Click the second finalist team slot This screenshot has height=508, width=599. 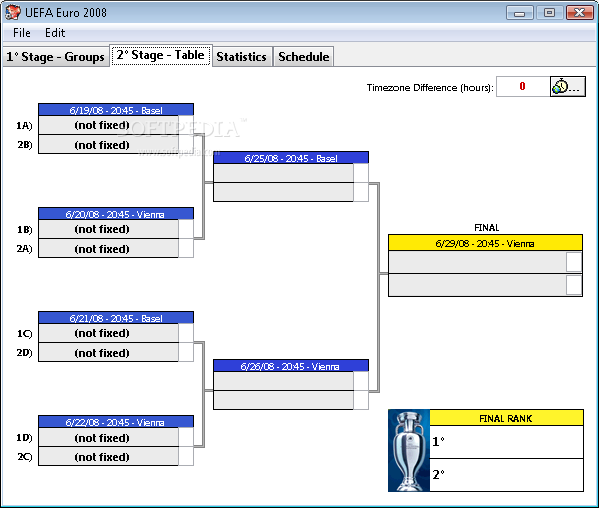478,285
